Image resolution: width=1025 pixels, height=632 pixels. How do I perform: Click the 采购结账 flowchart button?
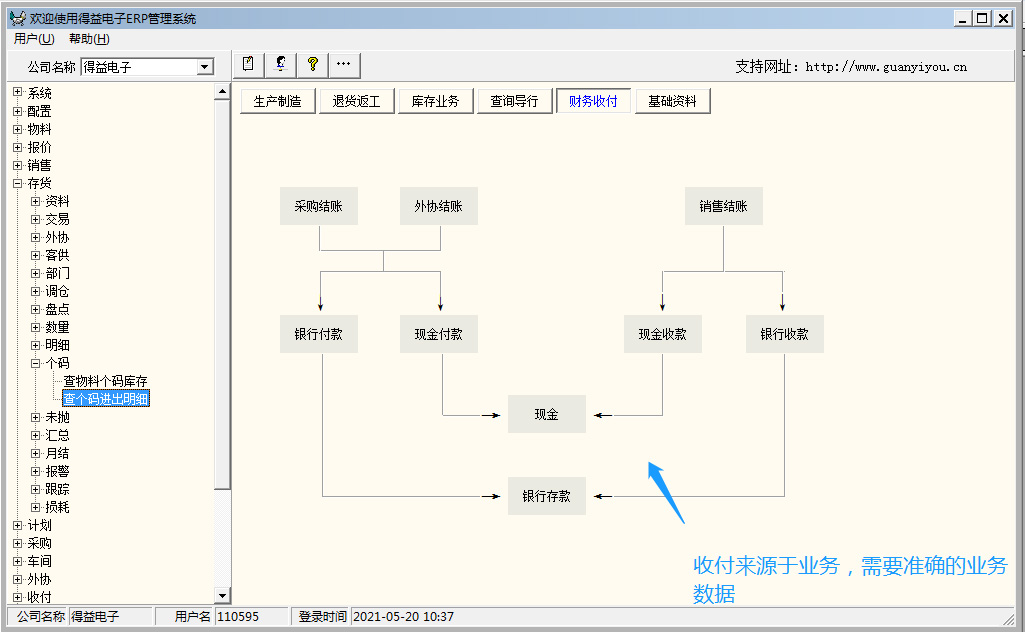pyautogui.click(x=318, y=207)
